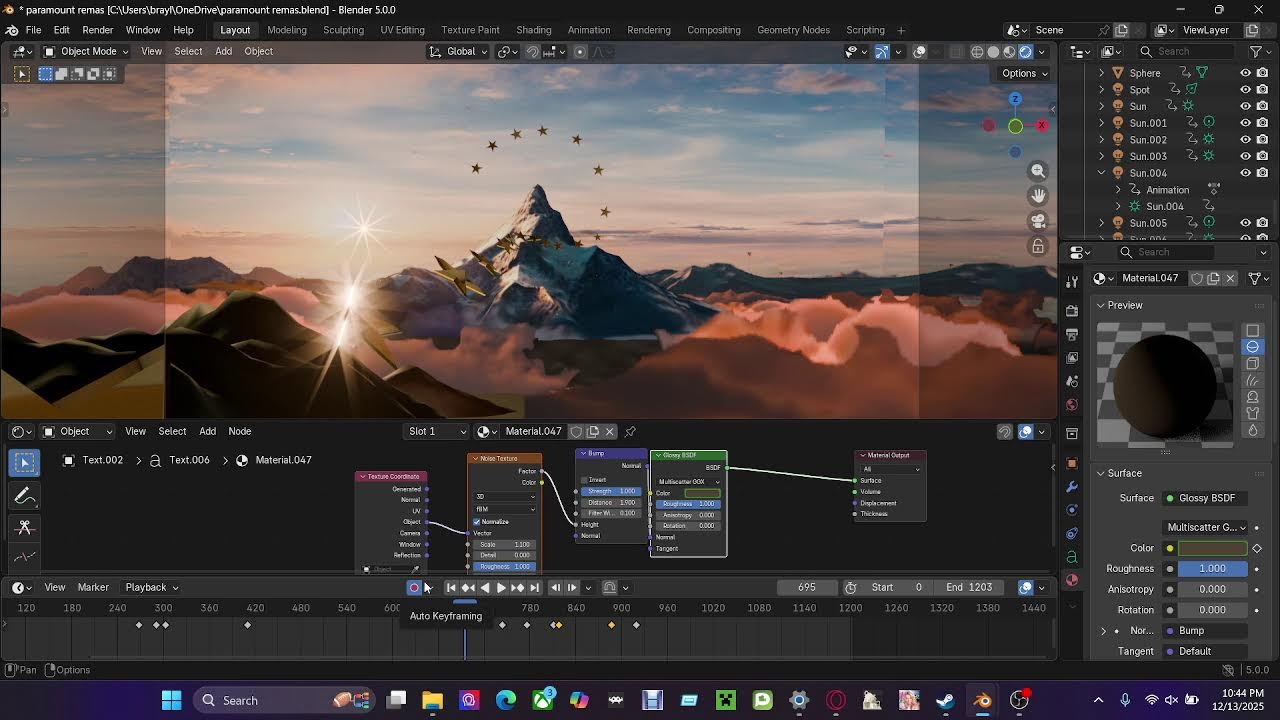Toggle camera view with the camera gizmo

[1038, 221]
